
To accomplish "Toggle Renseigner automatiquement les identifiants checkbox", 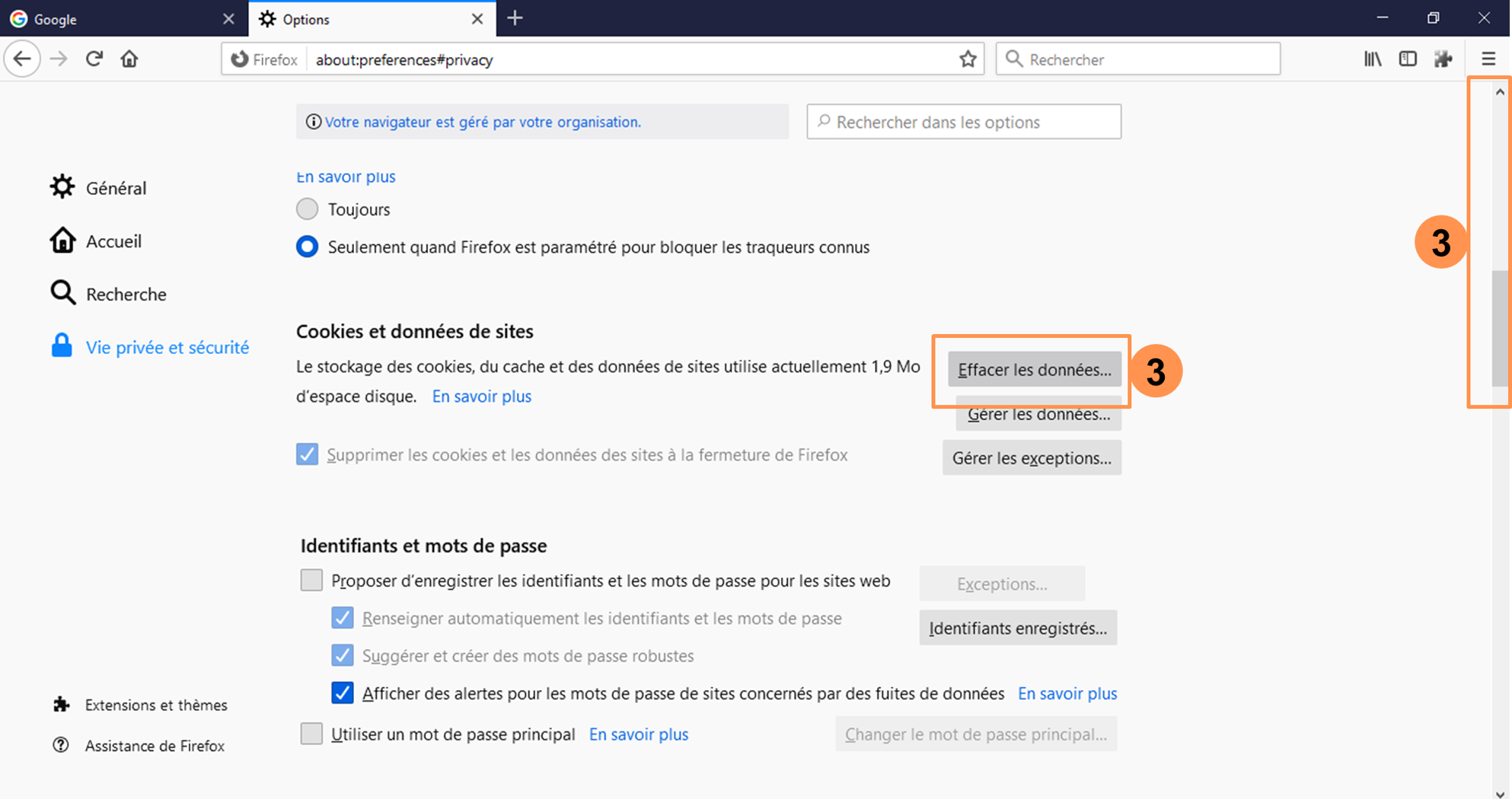I will pyautogui.click(x=343, y=617).
